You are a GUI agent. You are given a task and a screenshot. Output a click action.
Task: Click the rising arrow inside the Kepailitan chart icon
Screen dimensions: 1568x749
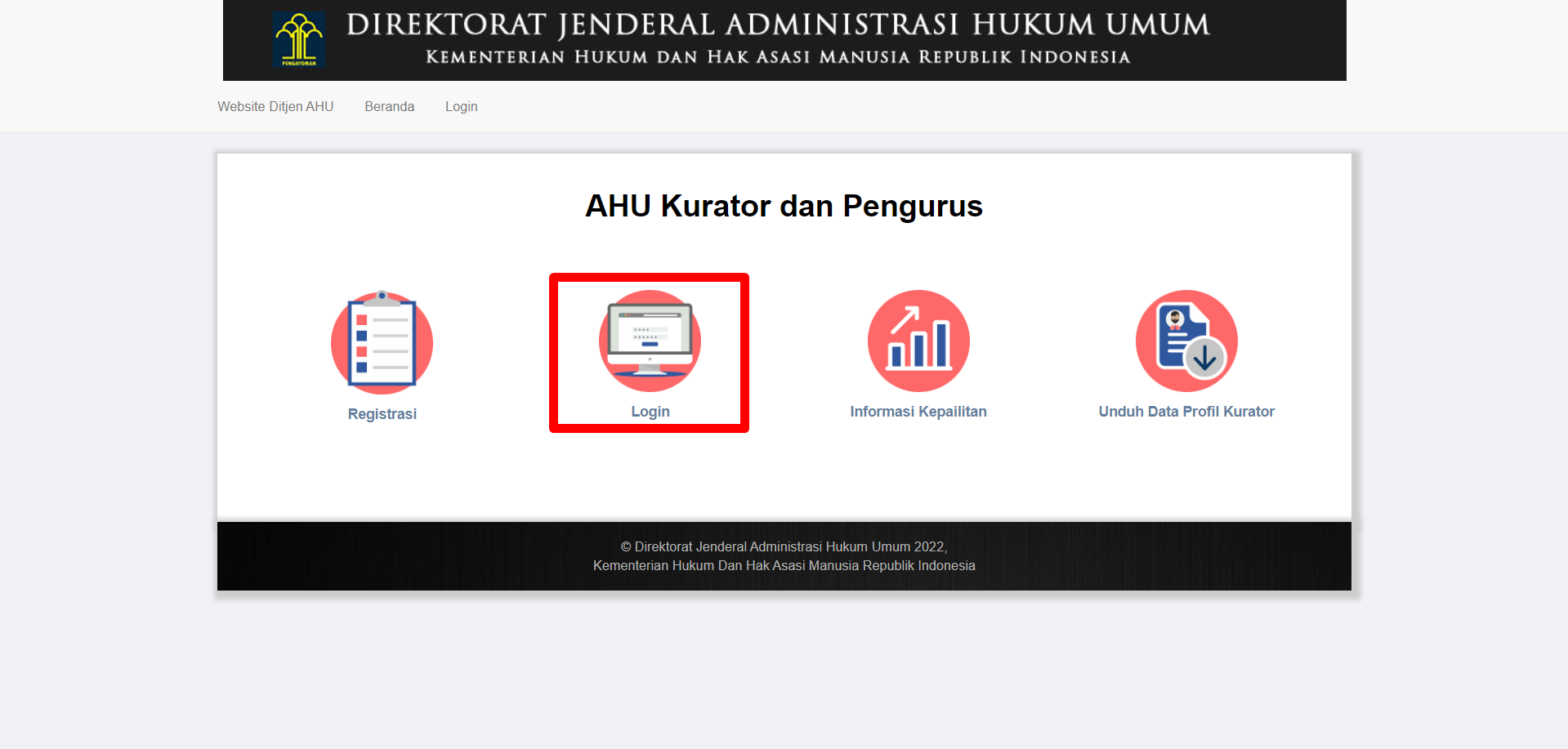905,319
